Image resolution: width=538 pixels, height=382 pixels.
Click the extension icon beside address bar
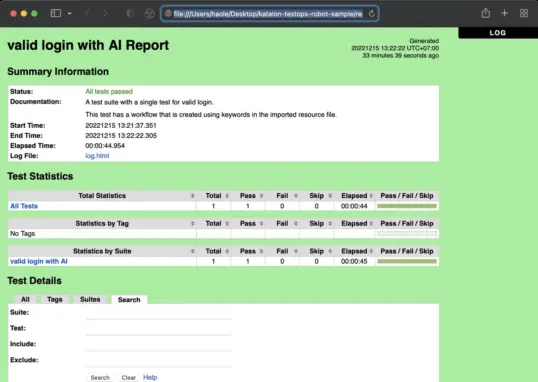coord(150,13)
